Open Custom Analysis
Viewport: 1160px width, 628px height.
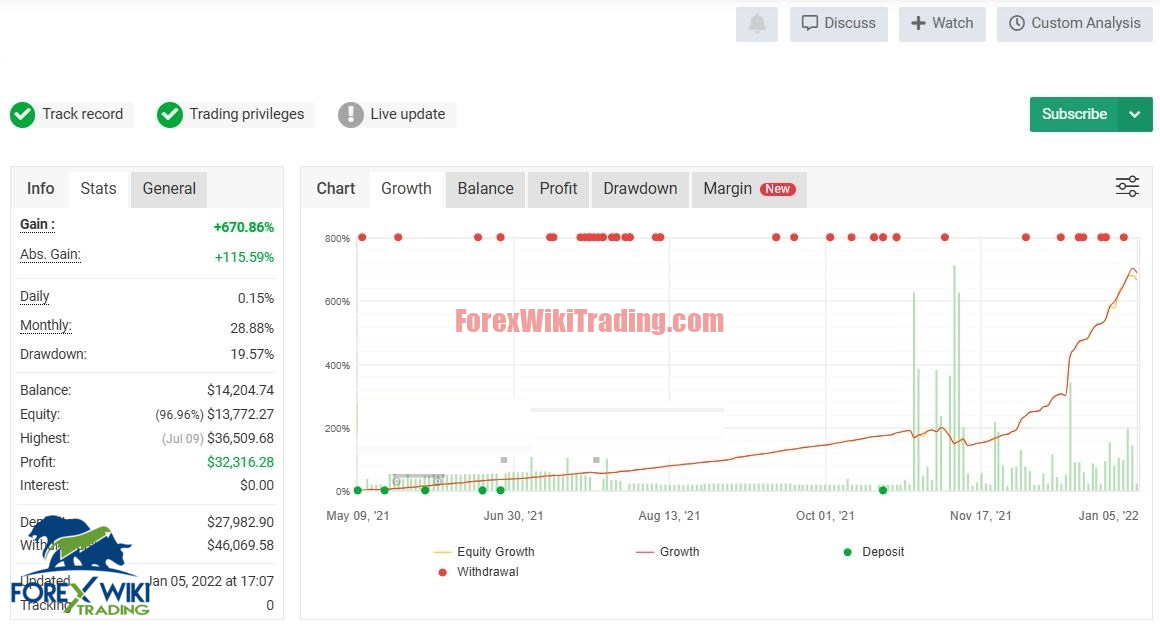tap(1074, 24)
